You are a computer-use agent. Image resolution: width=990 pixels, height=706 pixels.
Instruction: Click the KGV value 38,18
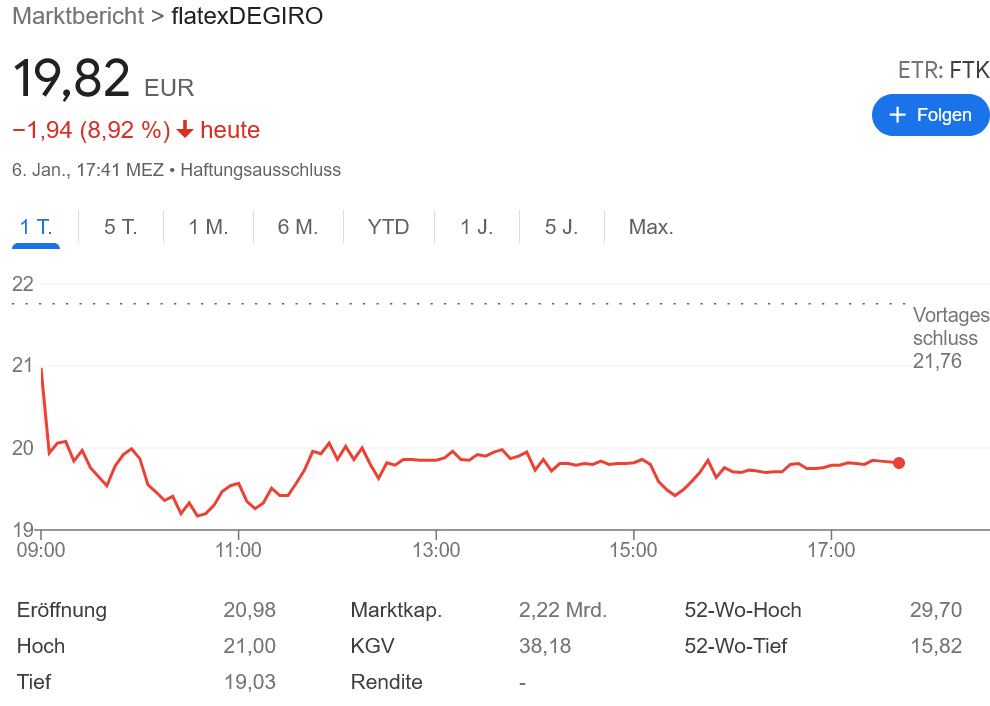[544, 645]
